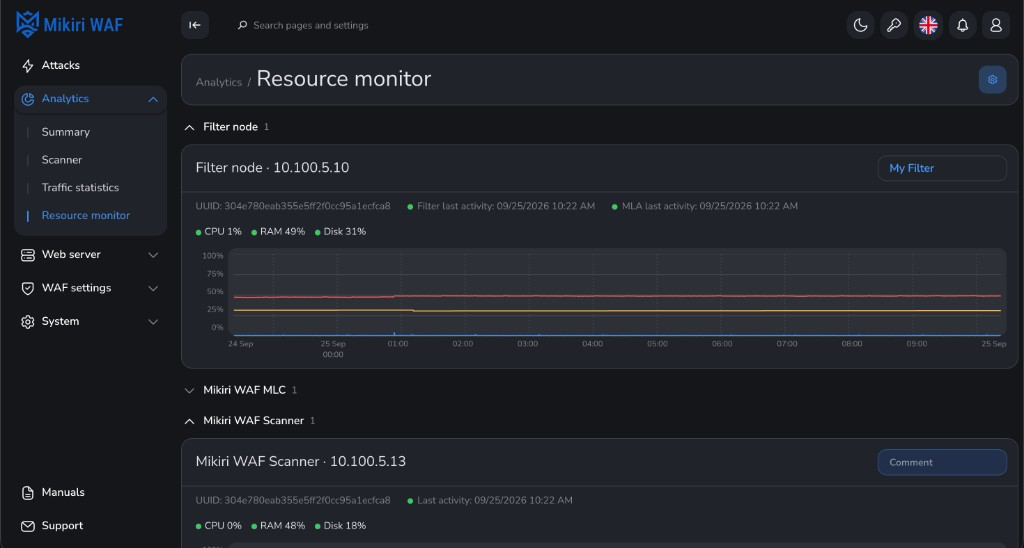Edit the My Filter comment field
Image resolution: width=1024 pixels, height=548 pixels.
(942, 168)
